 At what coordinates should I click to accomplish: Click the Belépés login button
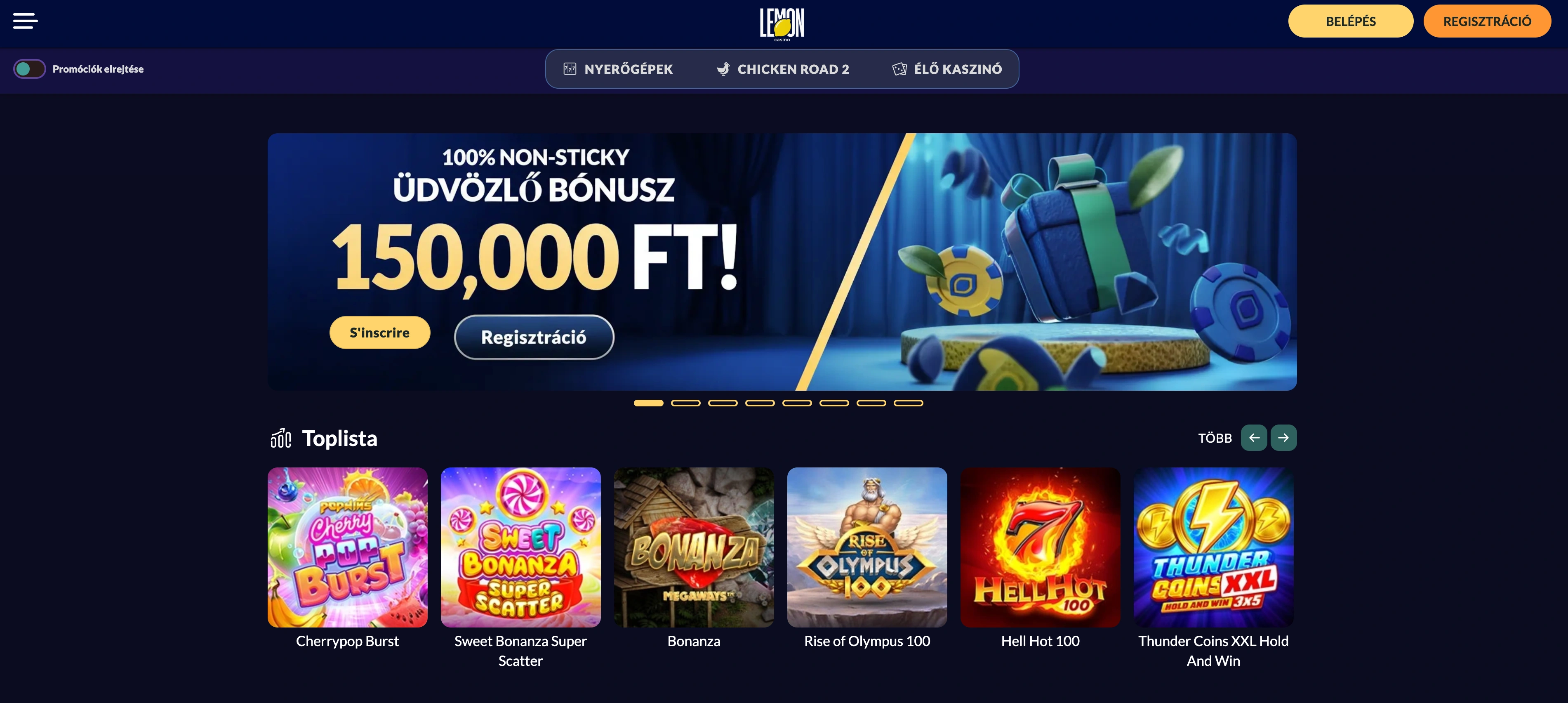(x=1351, y=21)
